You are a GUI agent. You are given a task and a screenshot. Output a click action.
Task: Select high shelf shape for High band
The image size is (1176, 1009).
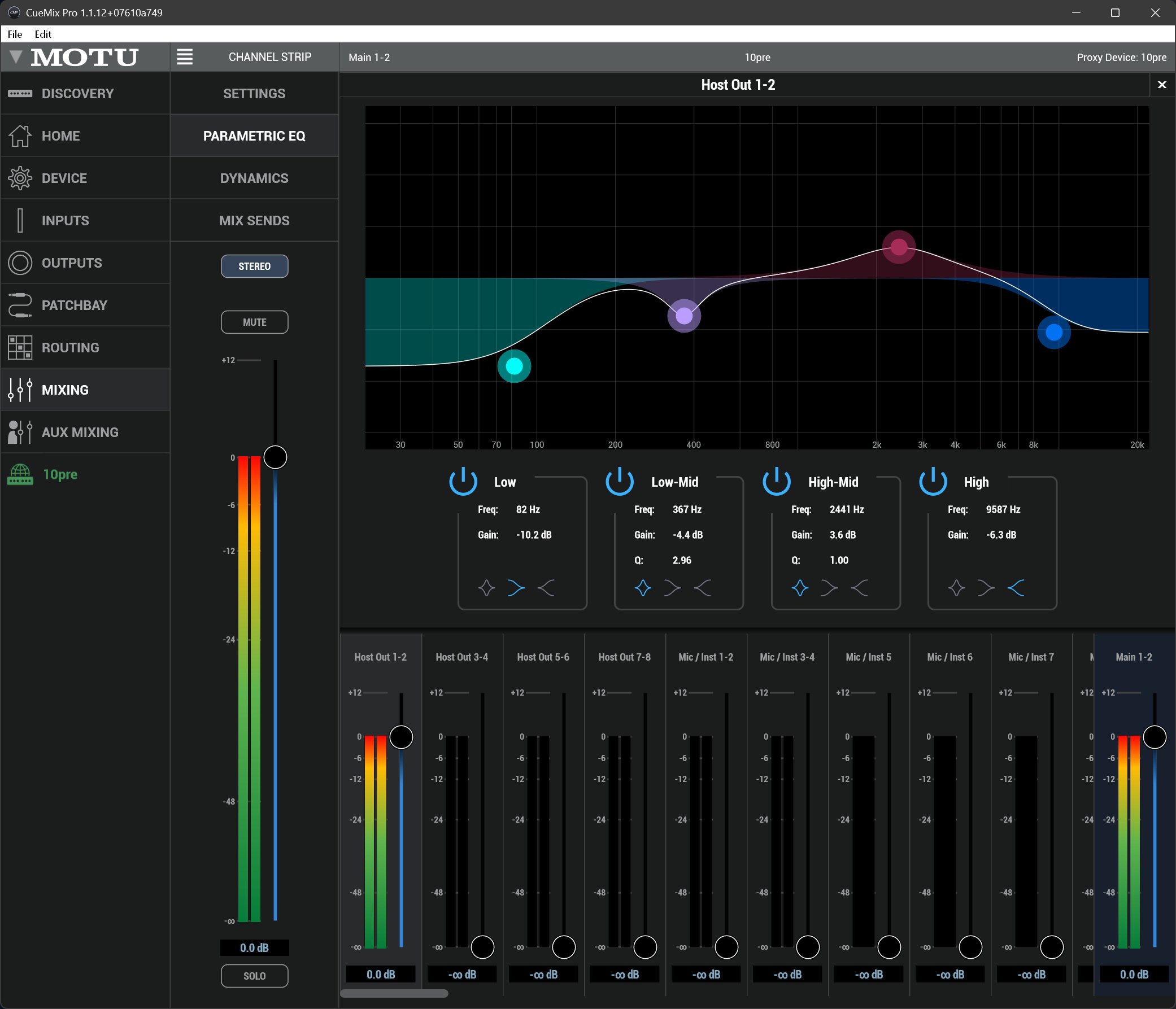click(x=1016, y=588)
